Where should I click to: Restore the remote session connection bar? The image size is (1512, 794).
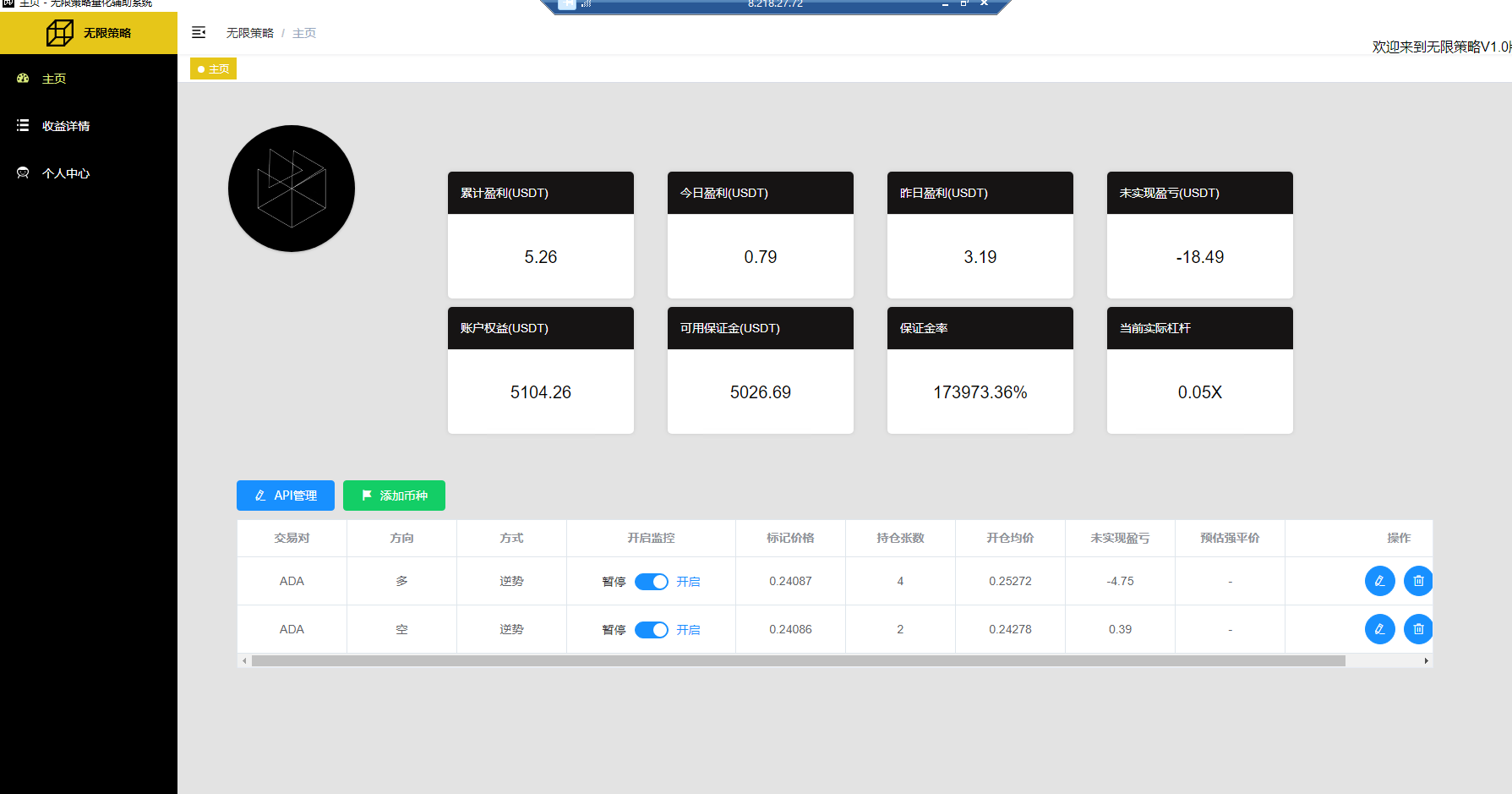pos(964,4)
